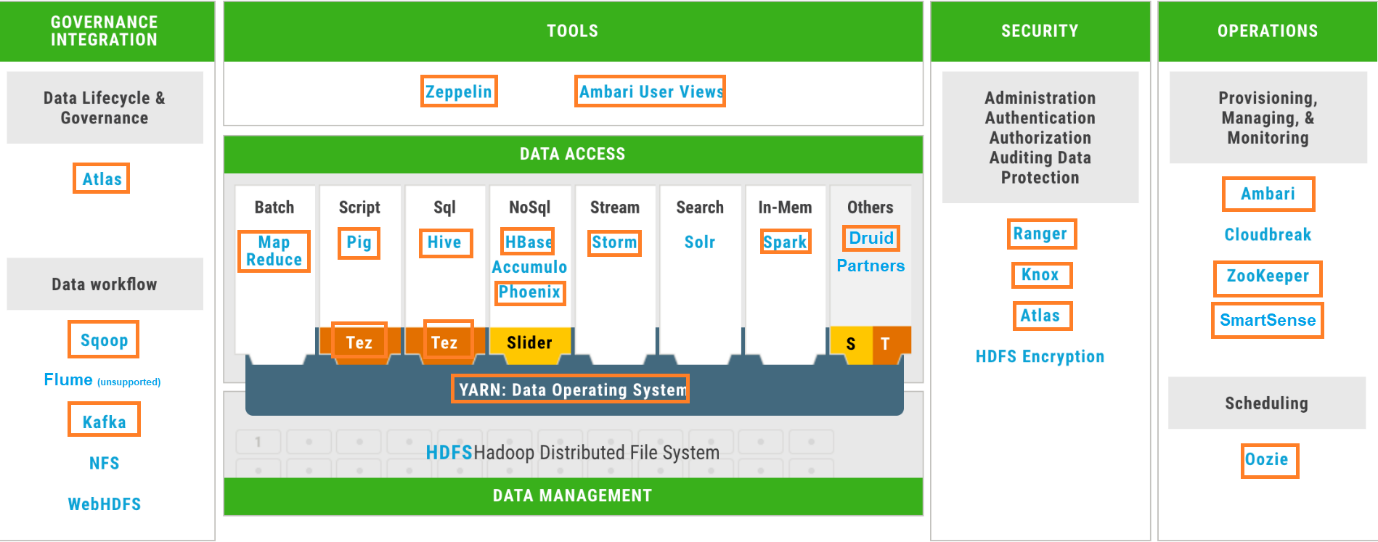Image resolution: width=1378 pixels, height=542 pixels.
Task: Select Knox in Security column
Action: coord(1040,275)
